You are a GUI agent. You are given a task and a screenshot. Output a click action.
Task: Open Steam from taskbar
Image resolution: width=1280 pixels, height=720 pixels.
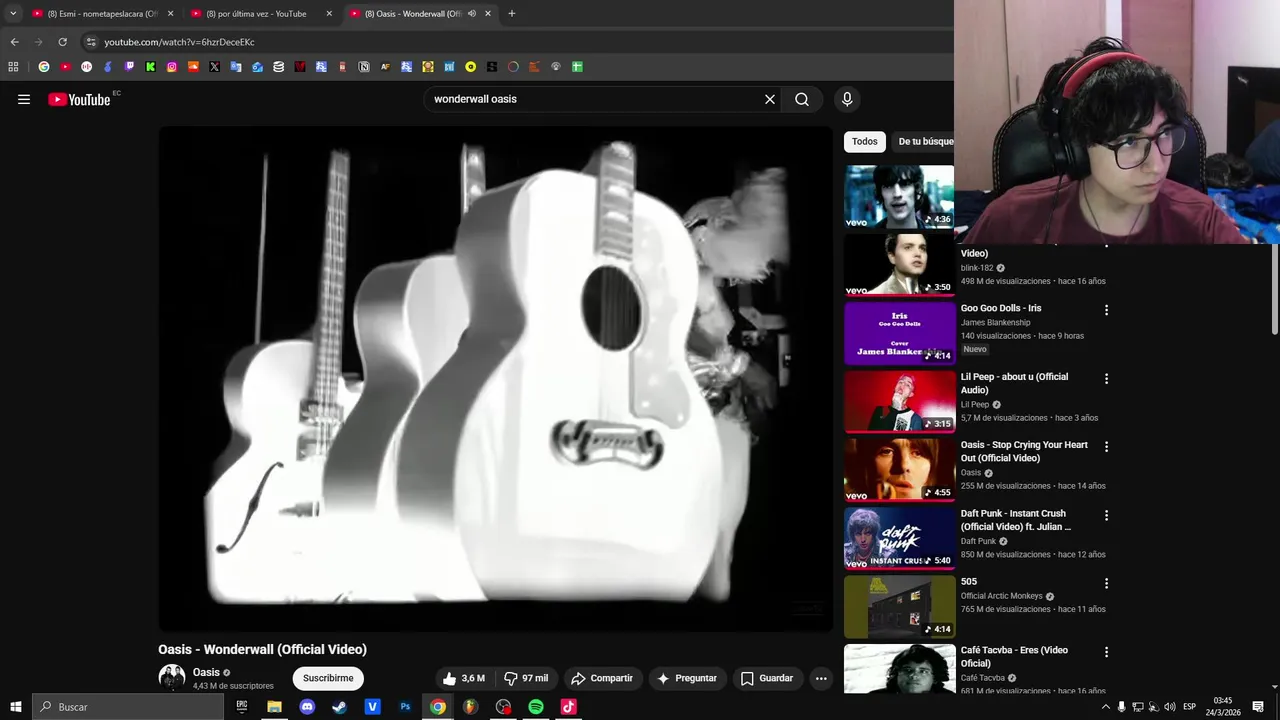point(340,707)
